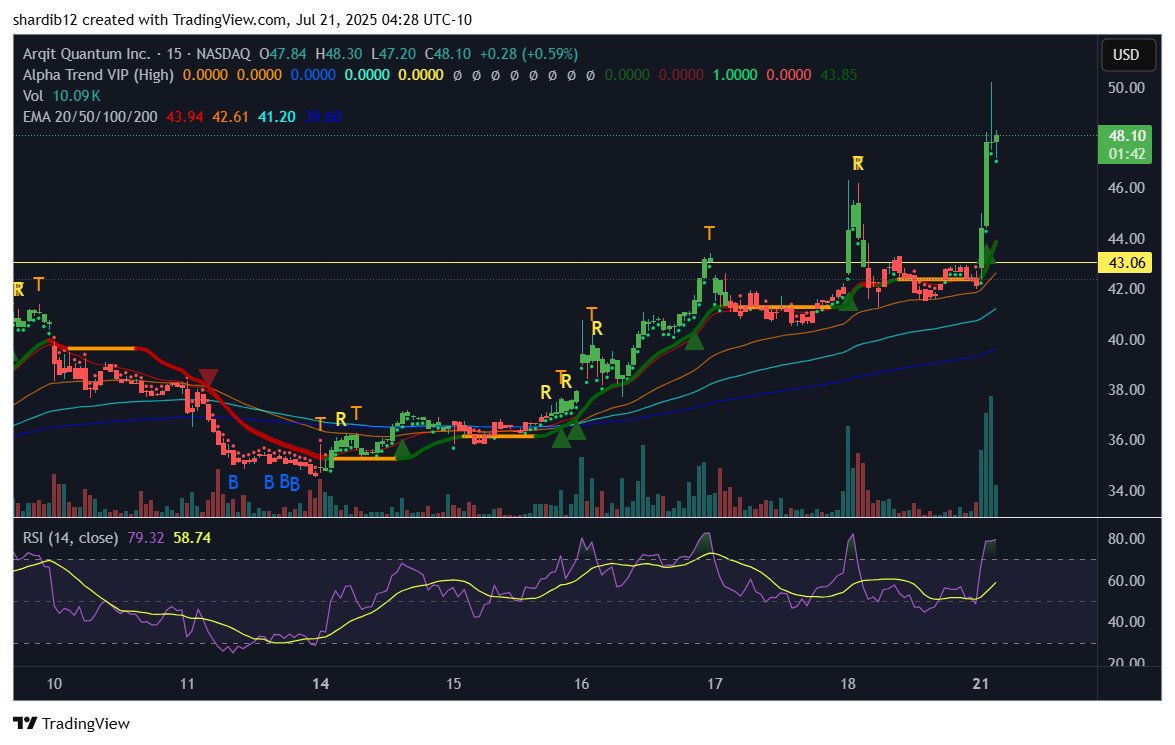Click the 40.00 price axis label
The image size is (1175, 745).
(1126, 340)
